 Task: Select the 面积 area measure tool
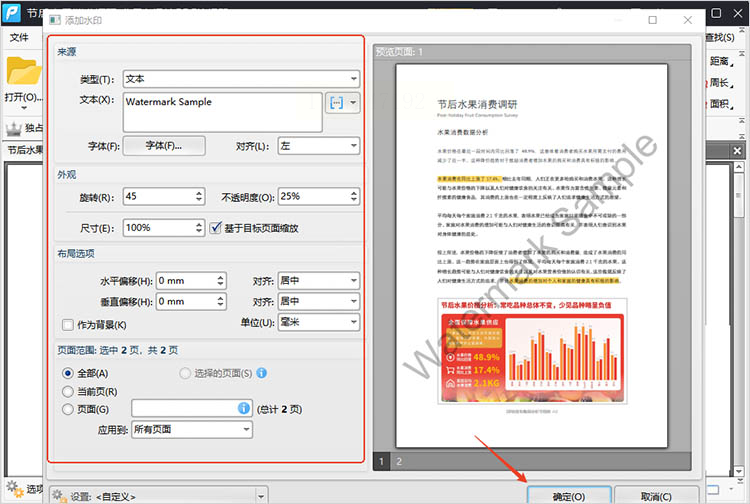tap(719, 103)
